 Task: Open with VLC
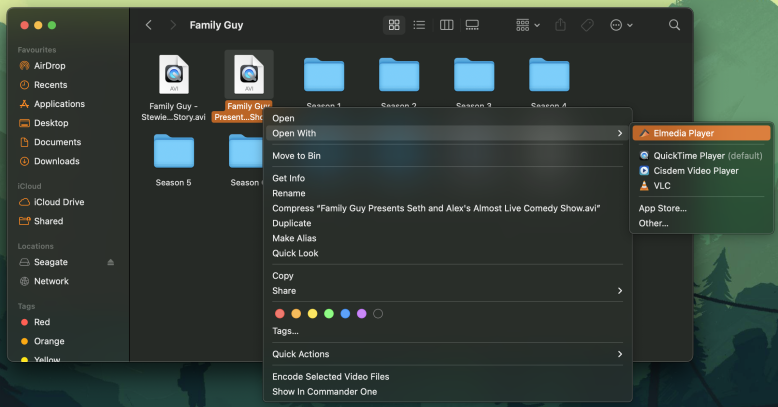coord(702,186)
